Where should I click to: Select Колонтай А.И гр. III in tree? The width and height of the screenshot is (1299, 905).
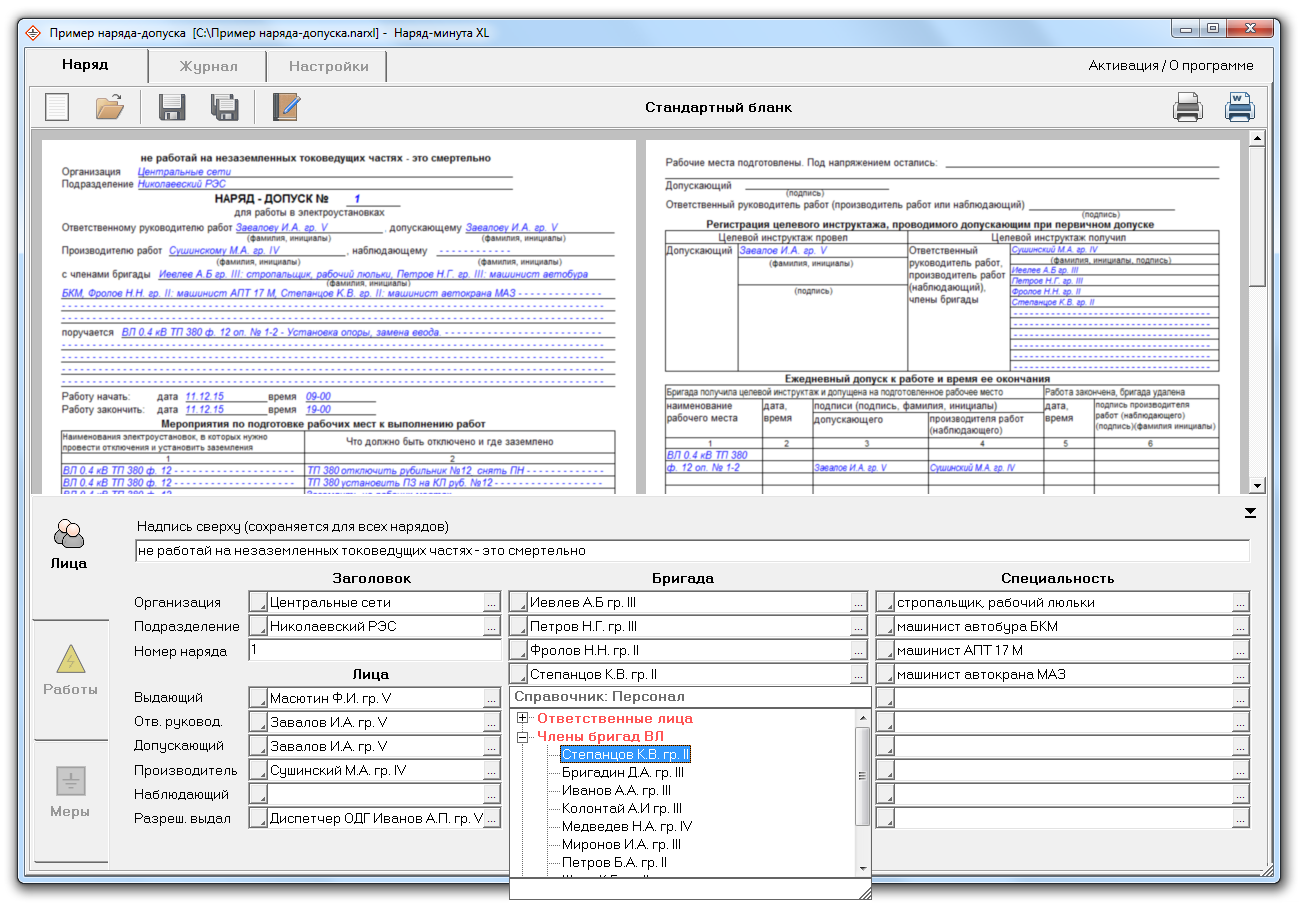tap(622, 808)
